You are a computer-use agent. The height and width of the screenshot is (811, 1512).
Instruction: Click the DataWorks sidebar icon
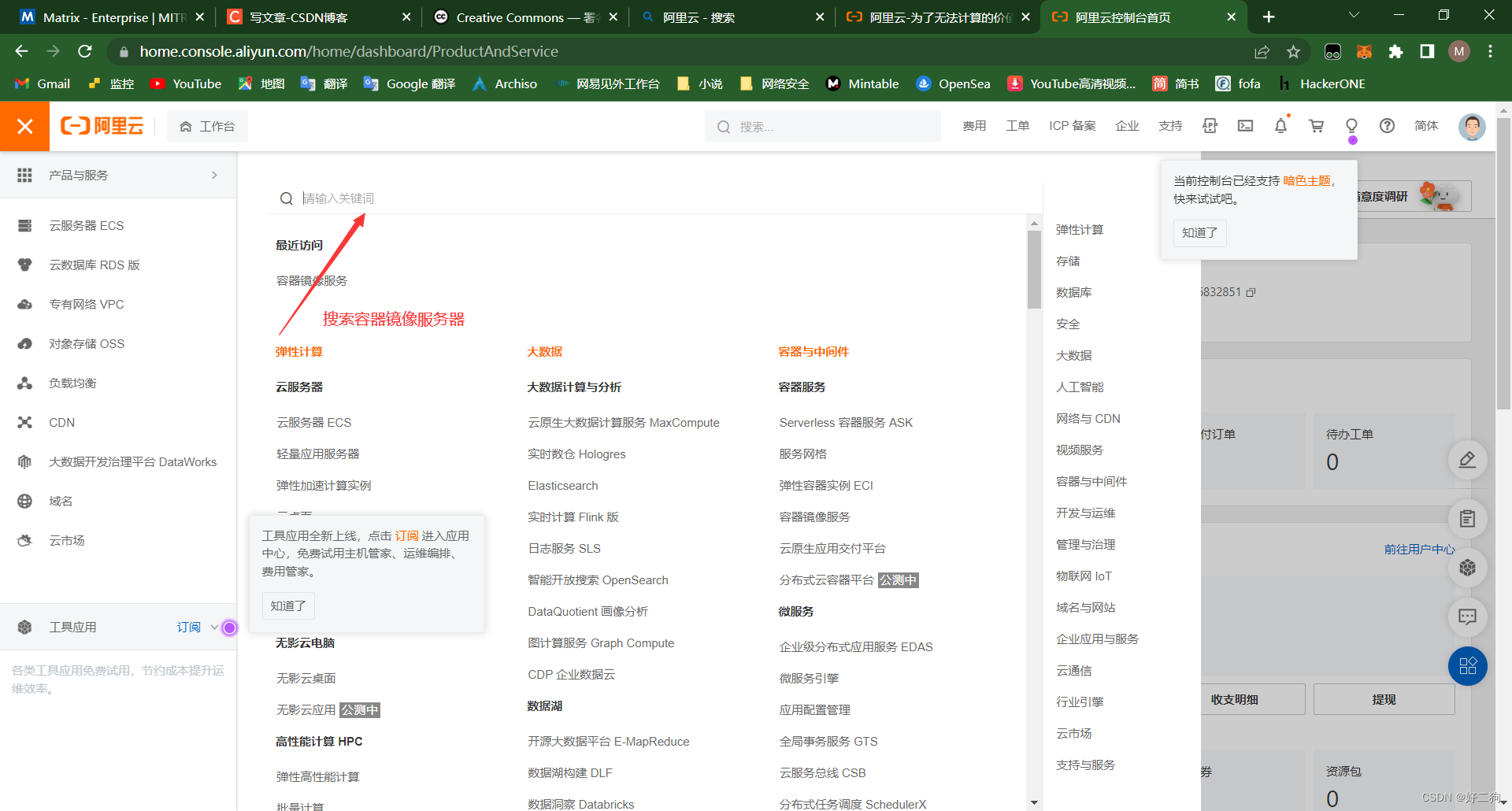25,462
